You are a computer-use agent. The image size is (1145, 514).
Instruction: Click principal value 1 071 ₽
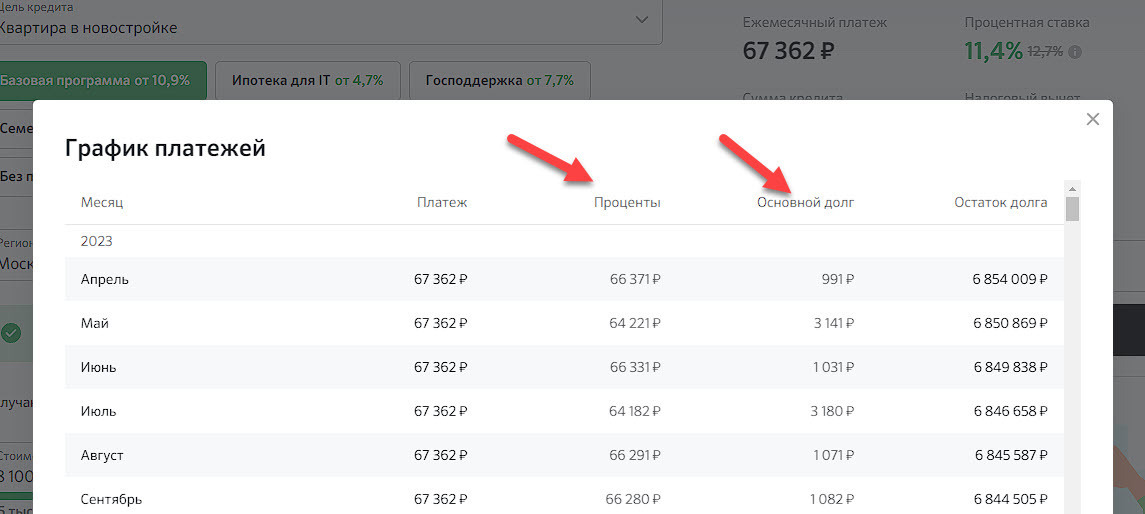point(833,456)
